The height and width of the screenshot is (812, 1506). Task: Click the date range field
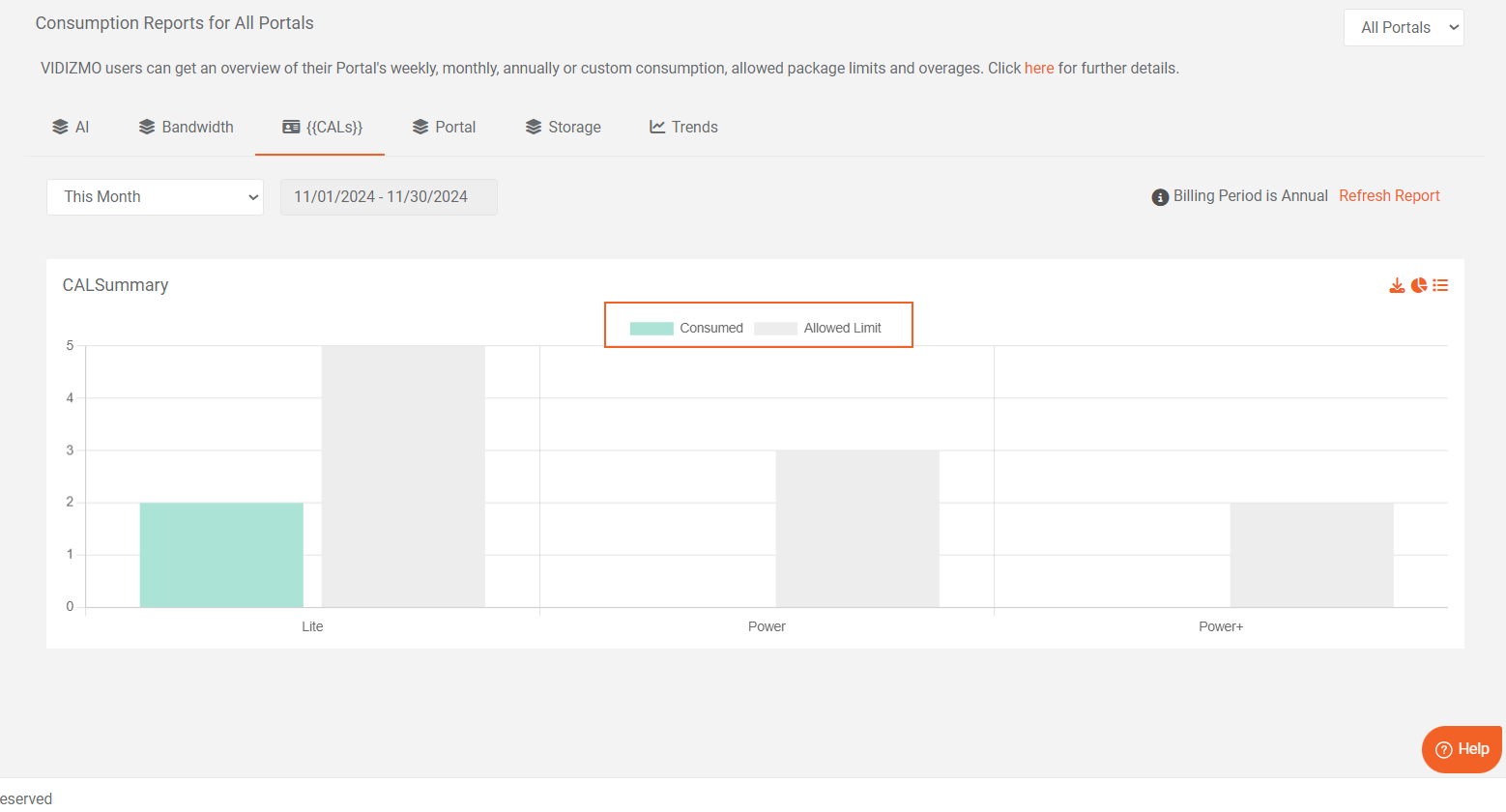[389, 197]
